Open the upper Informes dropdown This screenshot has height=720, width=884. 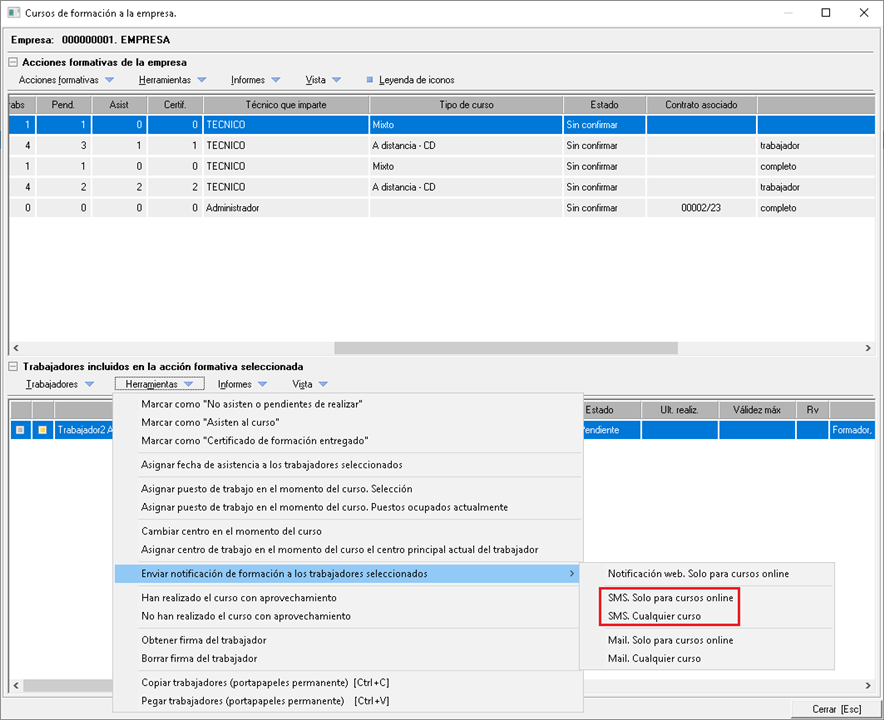(255, 80)
